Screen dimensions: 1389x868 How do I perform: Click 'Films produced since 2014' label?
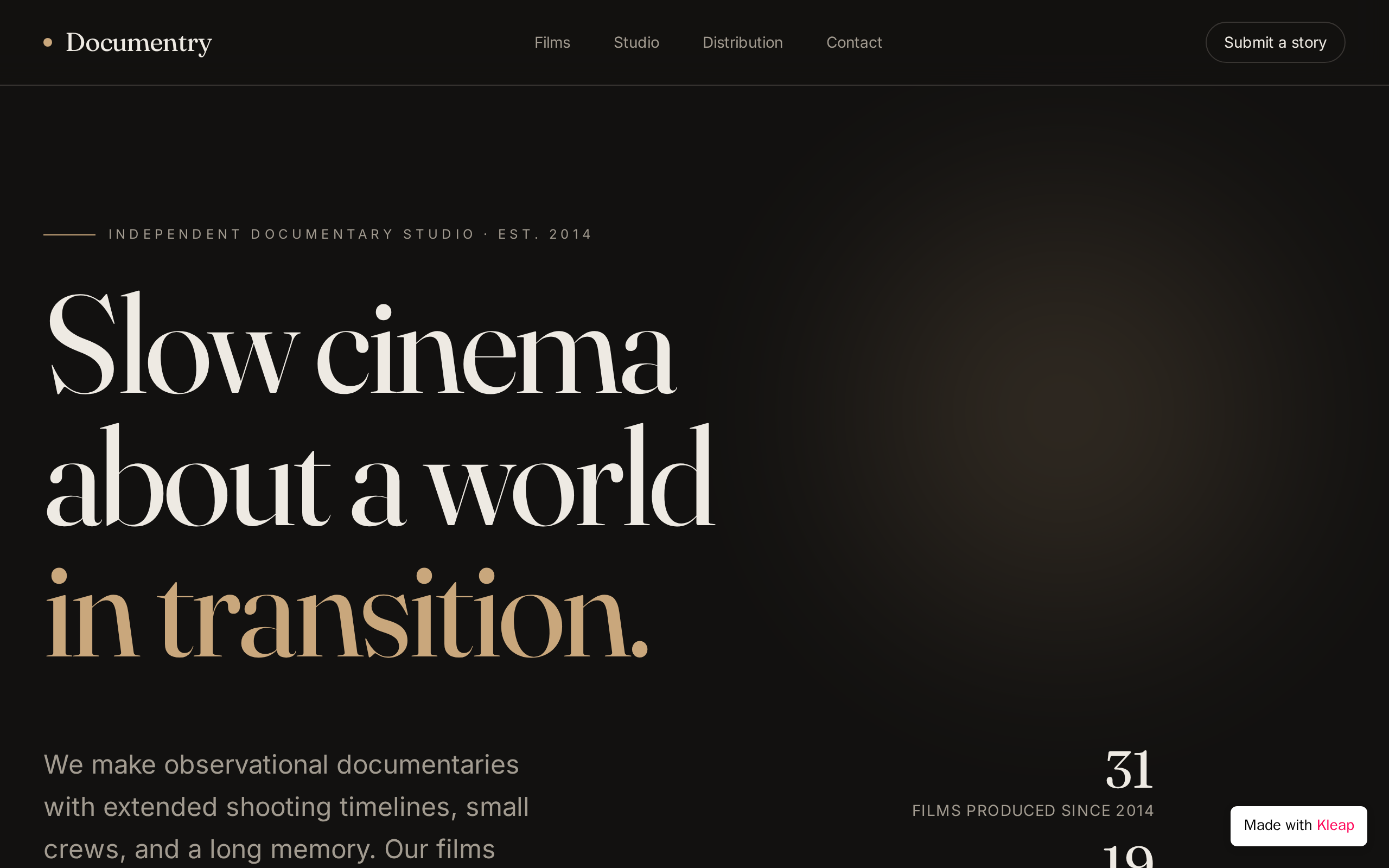1033,810
